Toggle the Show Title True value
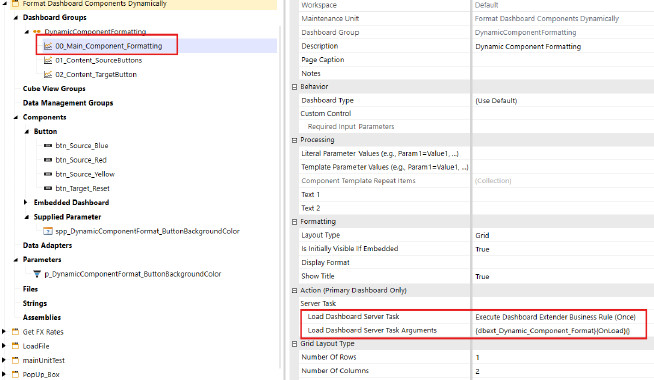This screenshot has height=380, width=654. [x=563, y=276]
